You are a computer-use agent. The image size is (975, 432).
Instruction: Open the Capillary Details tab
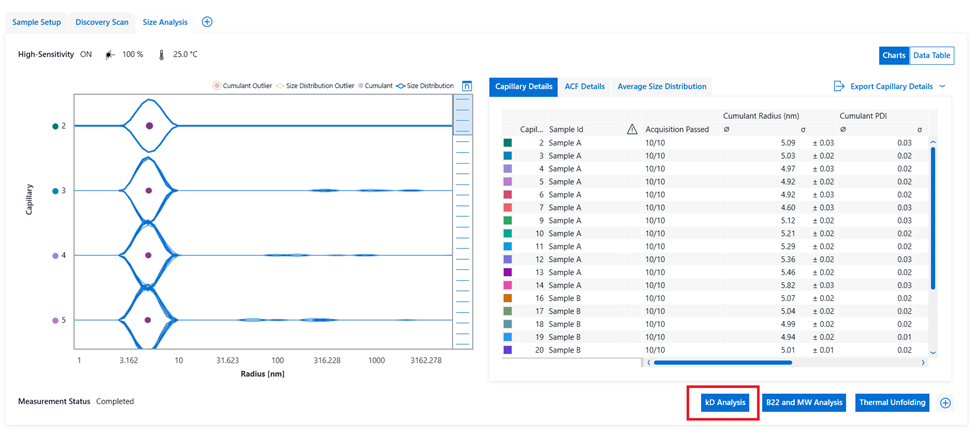click(524, 87)
